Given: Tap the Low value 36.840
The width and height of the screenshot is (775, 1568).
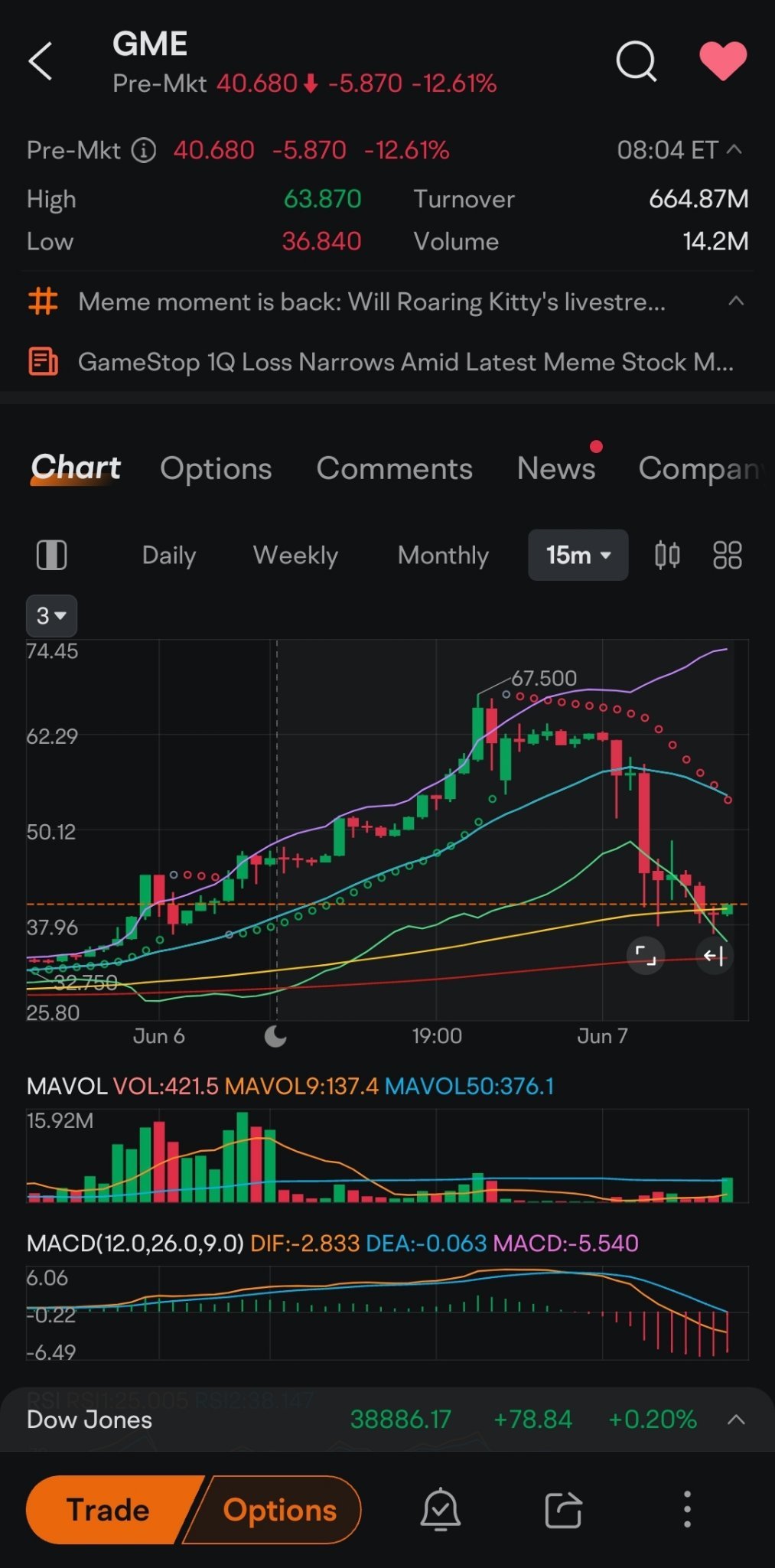Looking at the screenshot, I should tap(321, 241).
